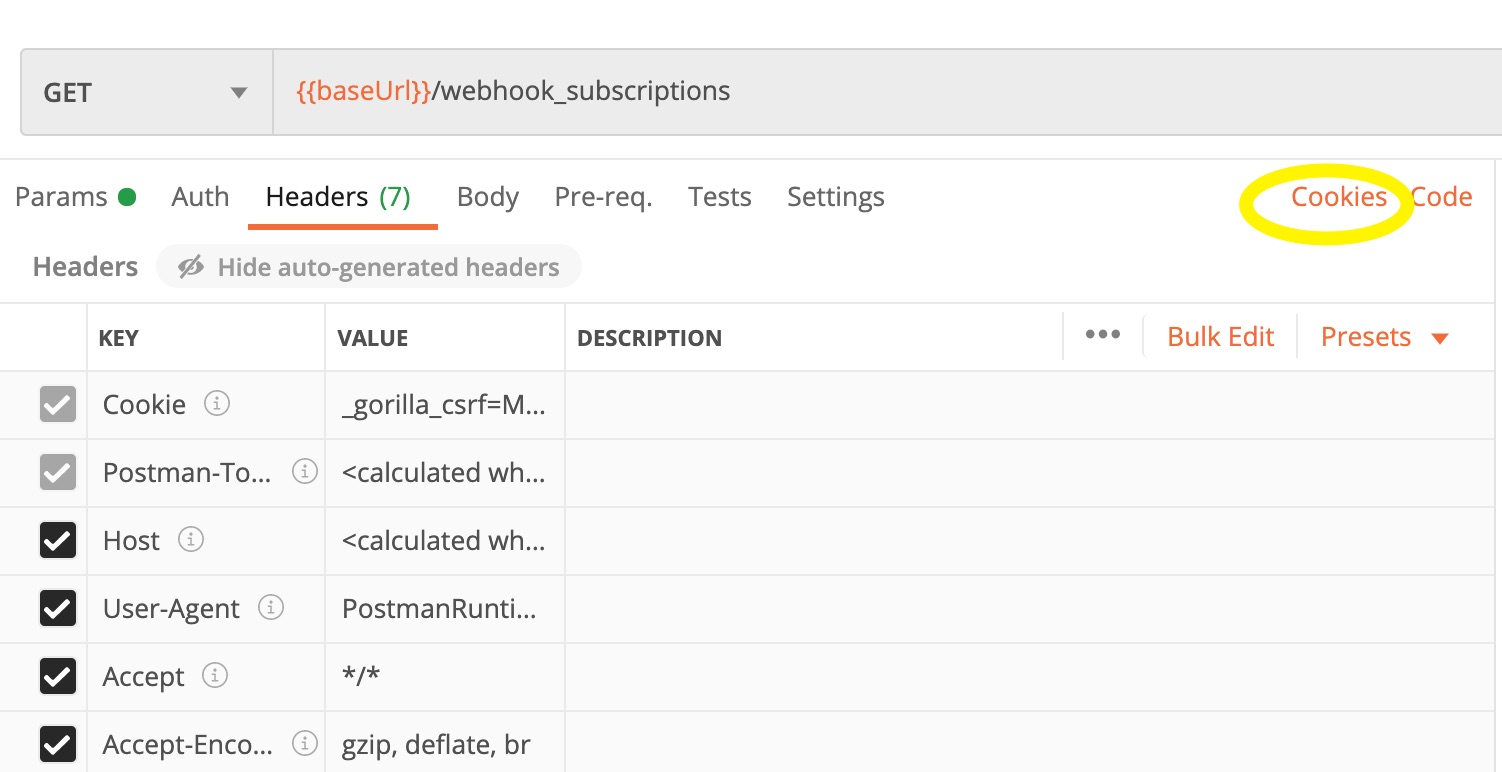
Task: Click the info icon beside the Accept header
Action: point(216,676)
